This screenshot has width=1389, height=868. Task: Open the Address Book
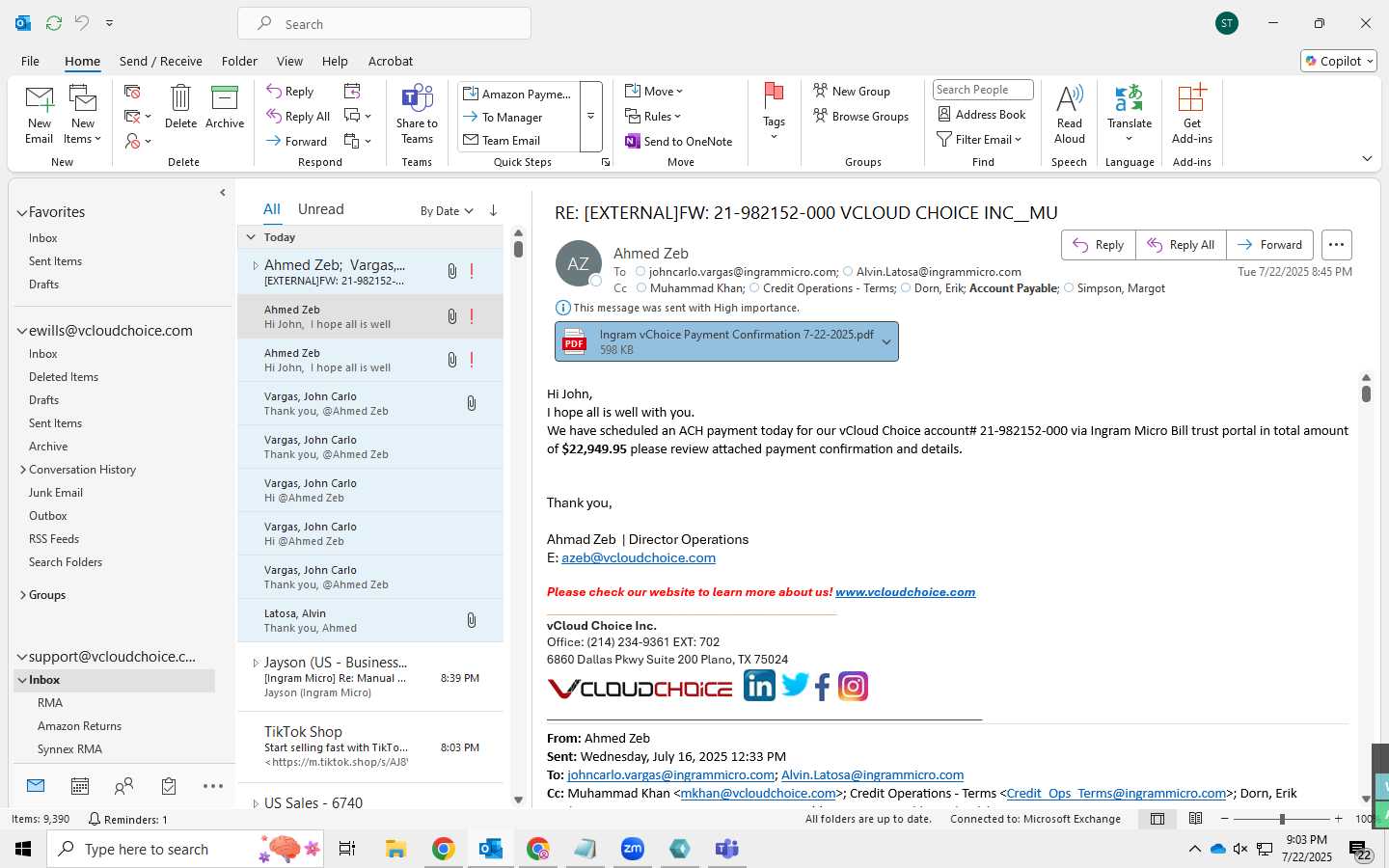coord(982,115)
